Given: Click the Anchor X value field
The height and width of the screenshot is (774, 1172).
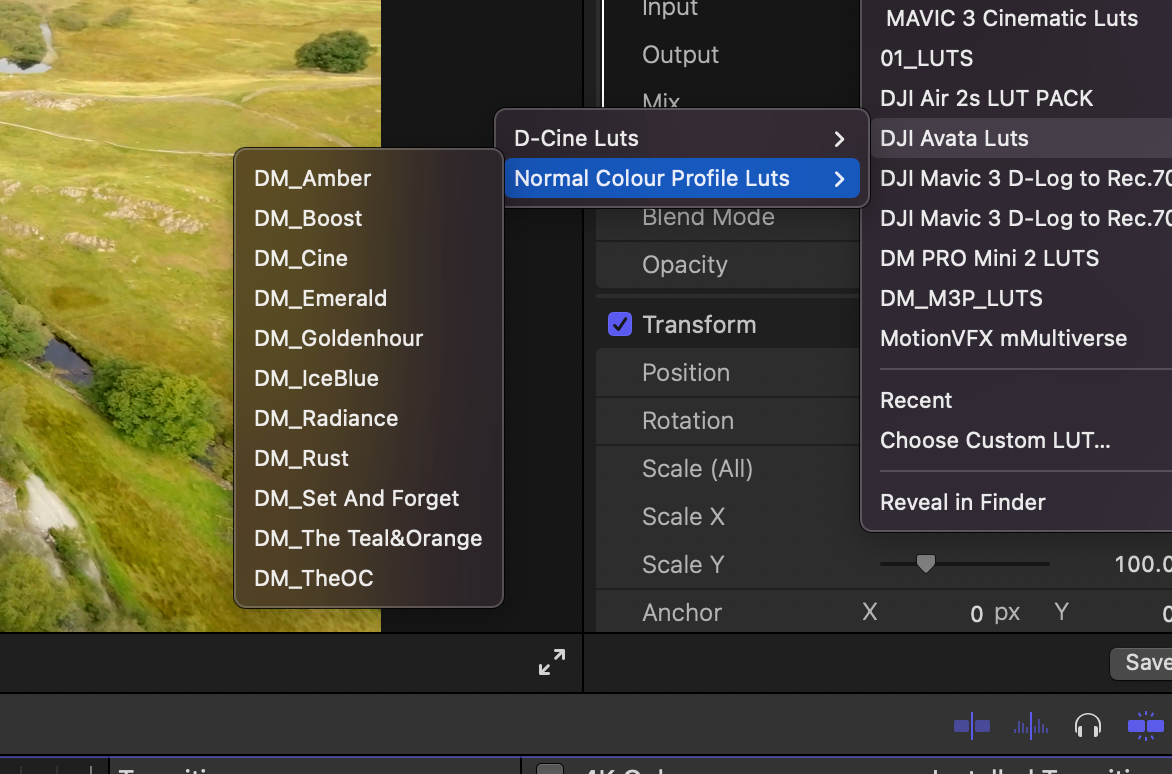Looking at the screenshot, I should [976, 613].
